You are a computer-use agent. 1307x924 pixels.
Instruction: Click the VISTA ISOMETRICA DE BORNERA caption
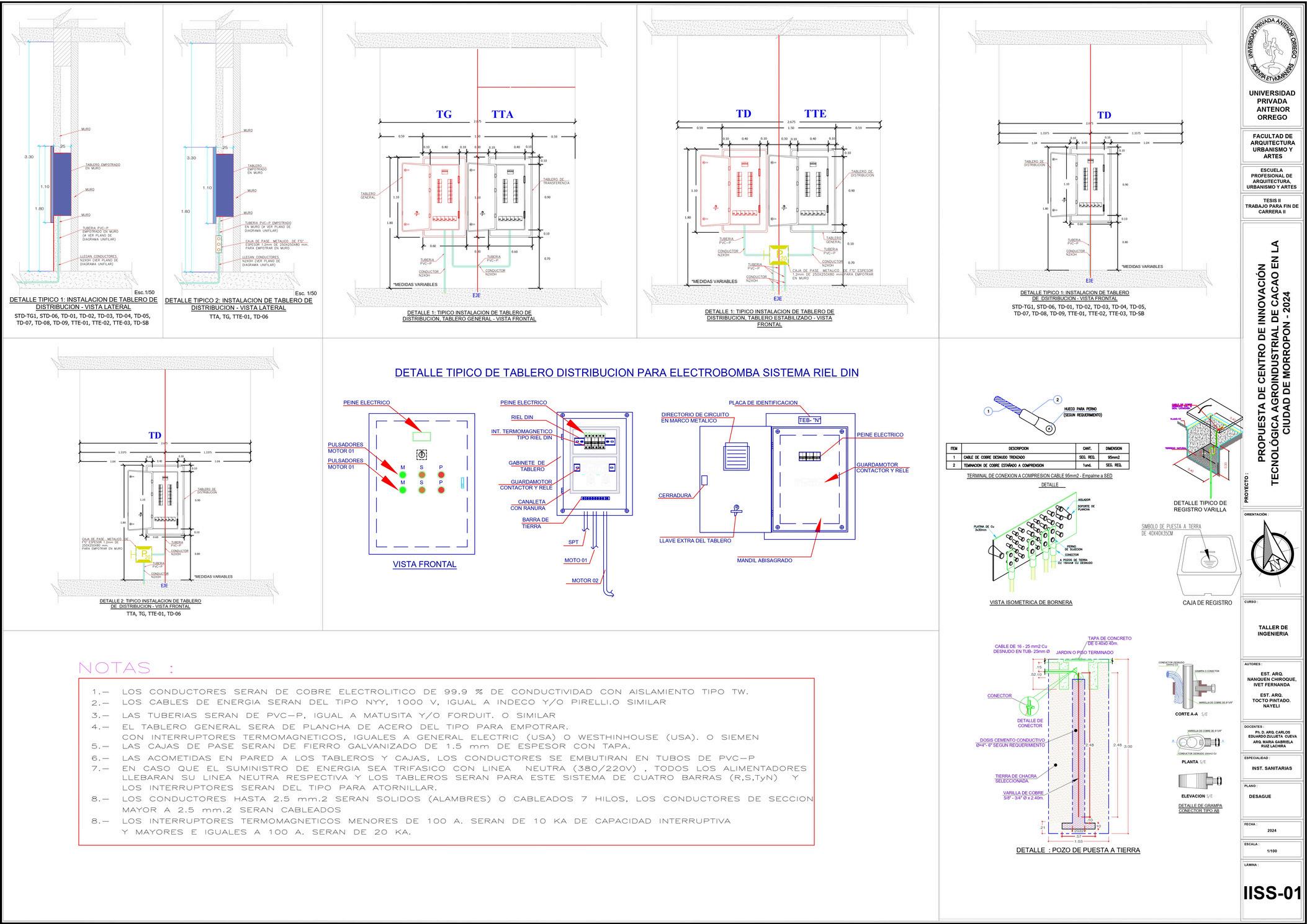tap(1031, 602)
